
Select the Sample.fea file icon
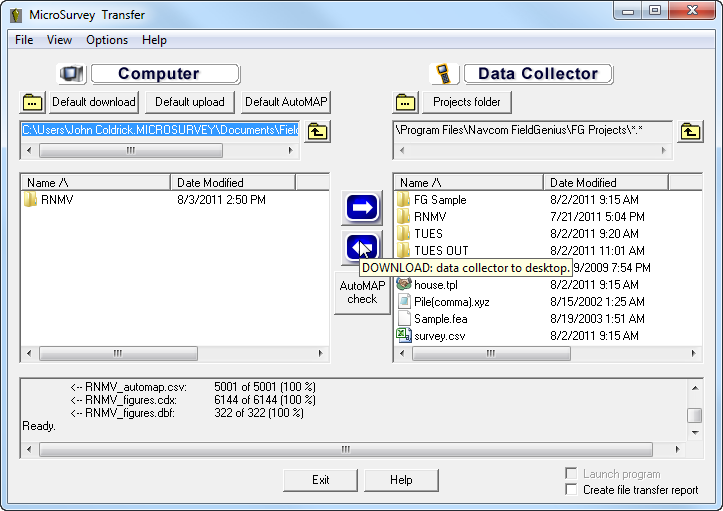coord(404,318)
